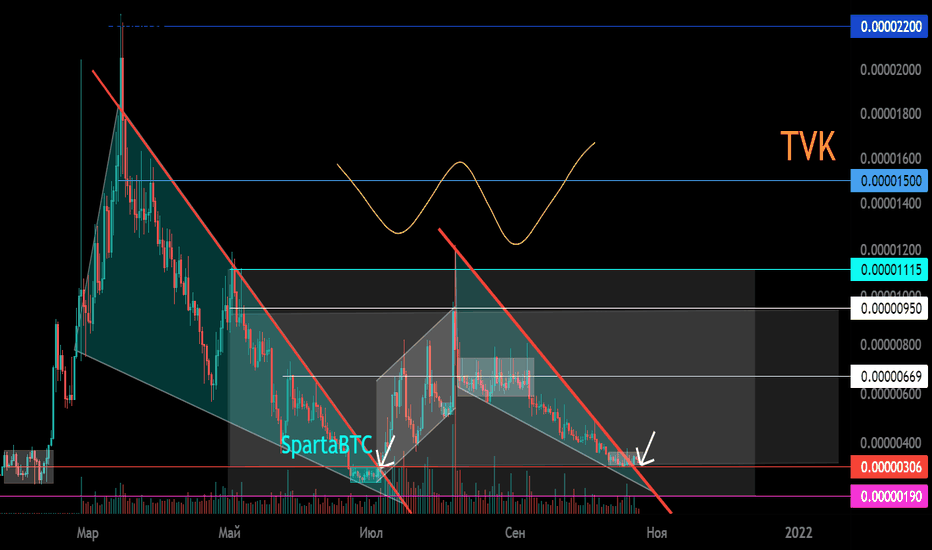Click the 0.00002000 price axis value
932x550 pixels.
click(x=890, y=70)
